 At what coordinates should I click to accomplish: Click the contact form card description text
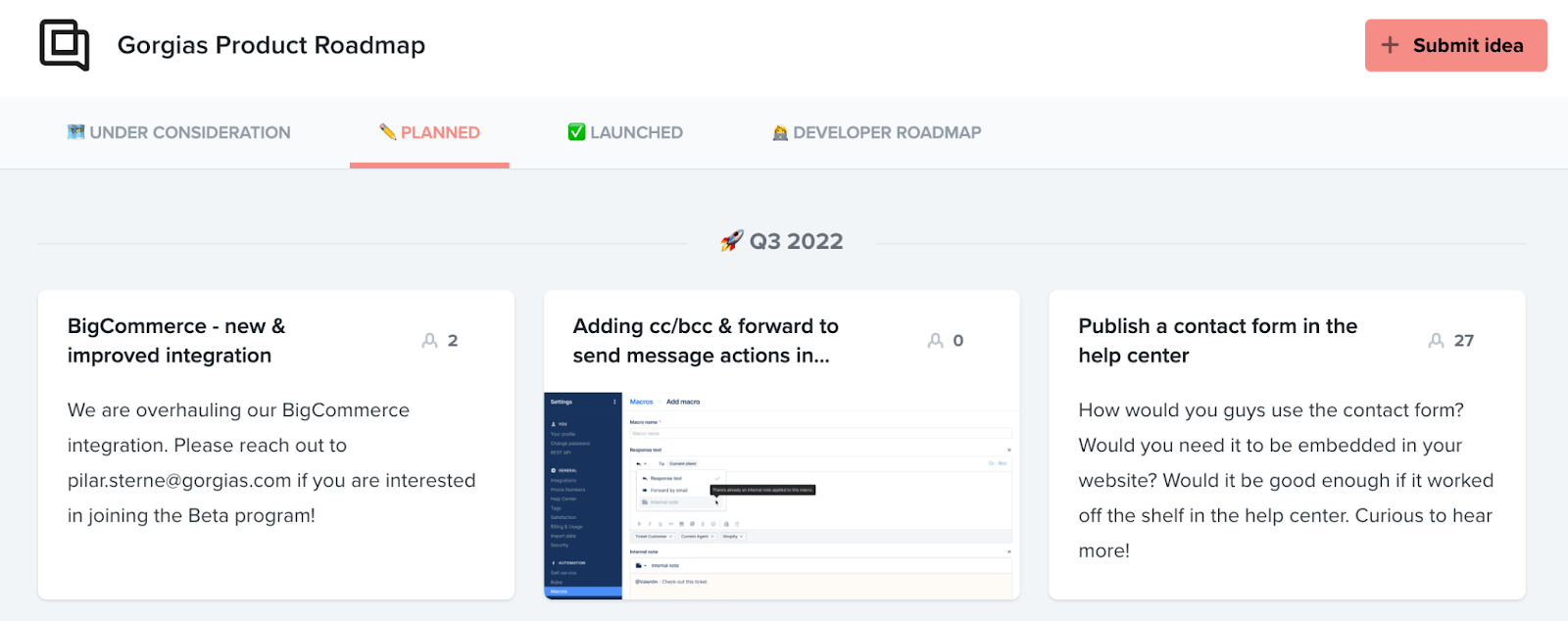click(1286, 480)
